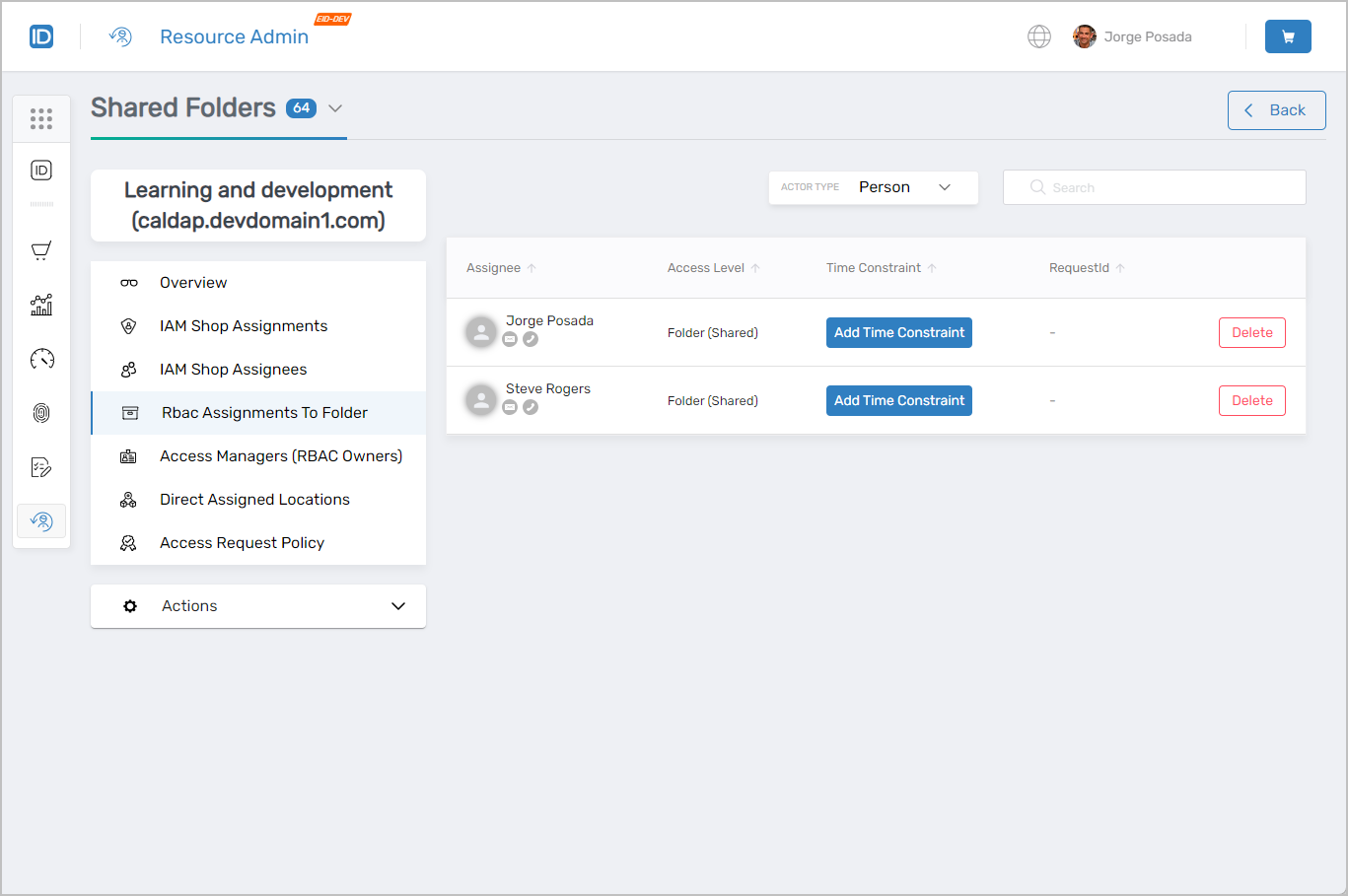Click the Back button
Viewport: 1348px width, 896px height.
point(1276,110)
